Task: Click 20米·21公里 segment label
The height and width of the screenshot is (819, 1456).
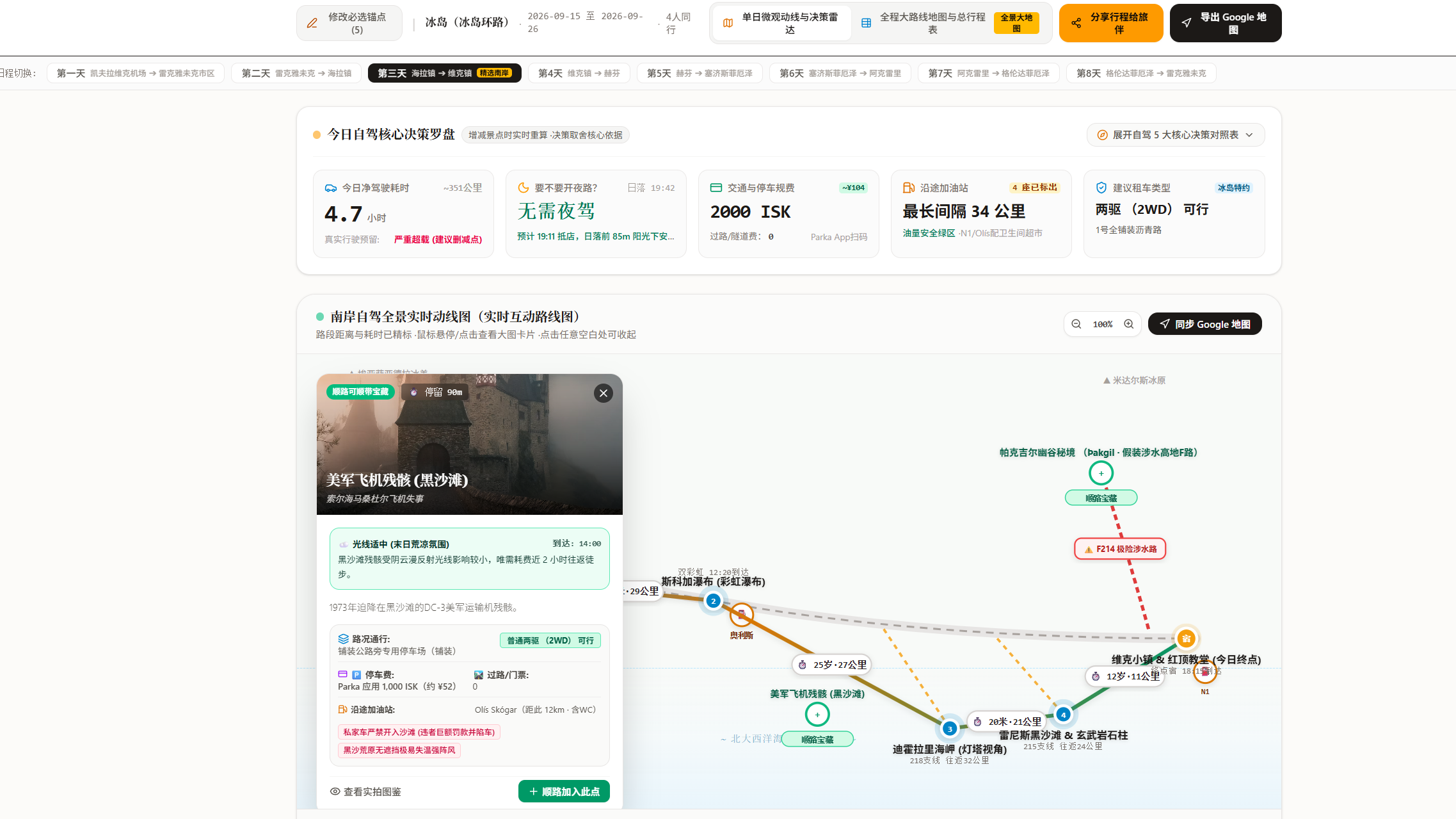Action: (1007, 722)
